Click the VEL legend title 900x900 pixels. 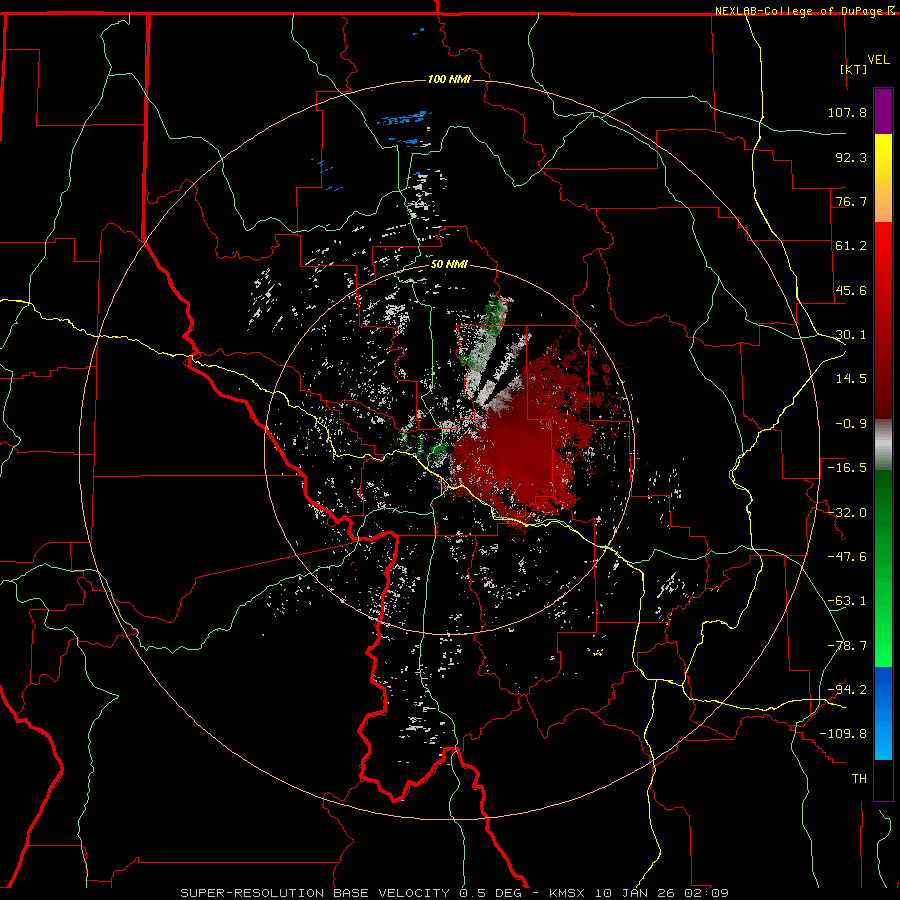coord(878,60)
